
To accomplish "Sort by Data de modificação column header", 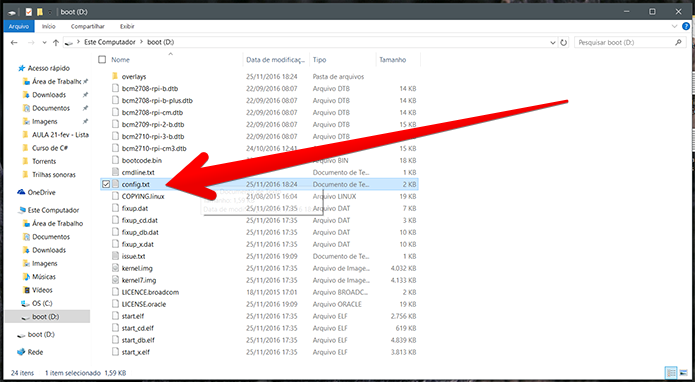I will pyautogui.click(x=276, y=59).
